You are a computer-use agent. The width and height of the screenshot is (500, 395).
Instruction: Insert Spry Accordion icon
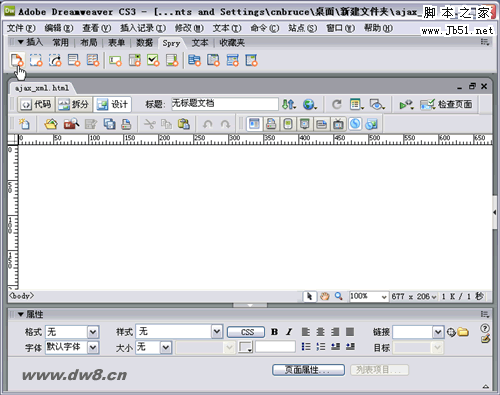tap(232, 60)
